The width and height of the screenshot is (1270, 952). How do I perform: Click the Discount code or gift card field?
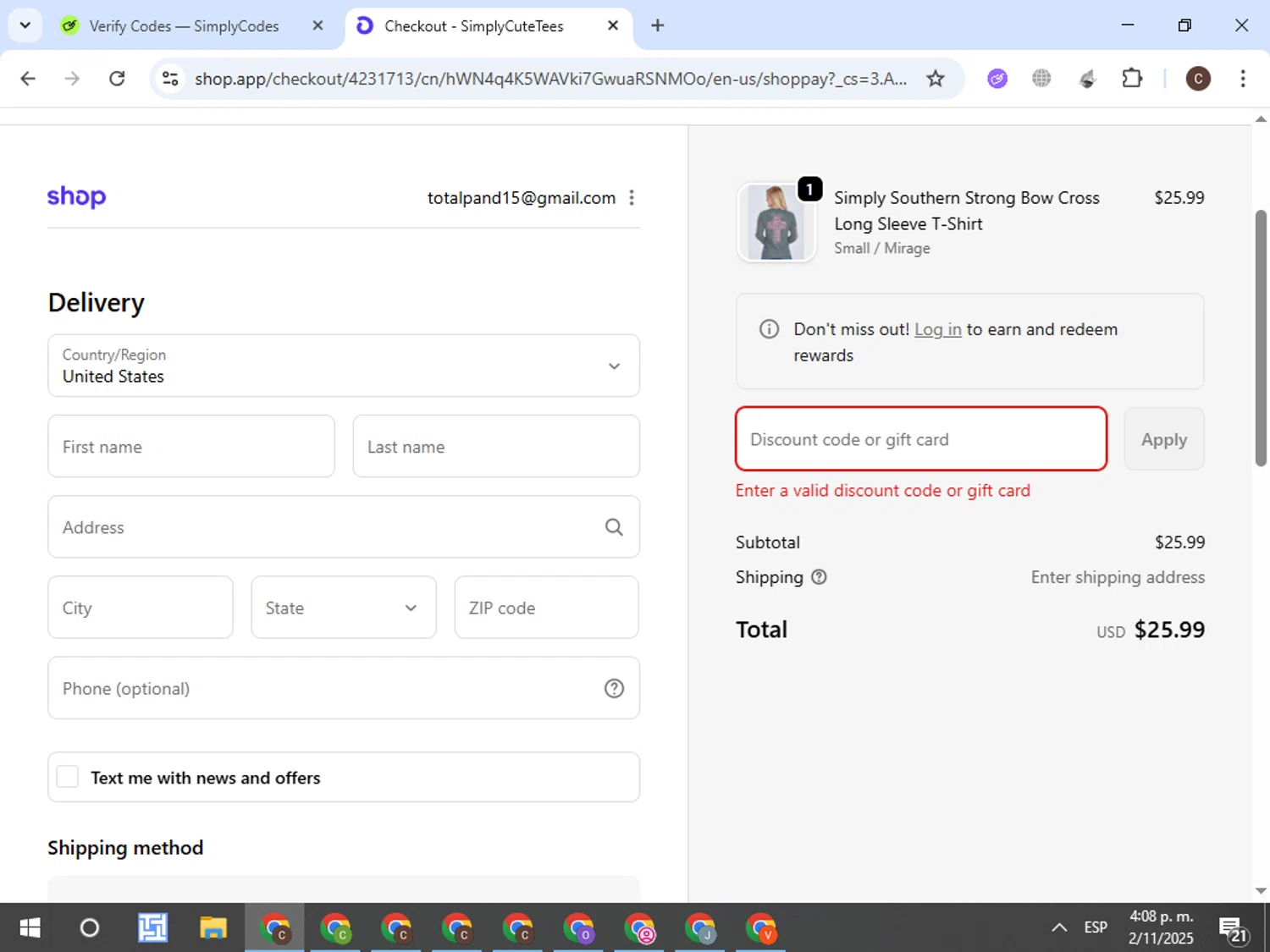921,439
